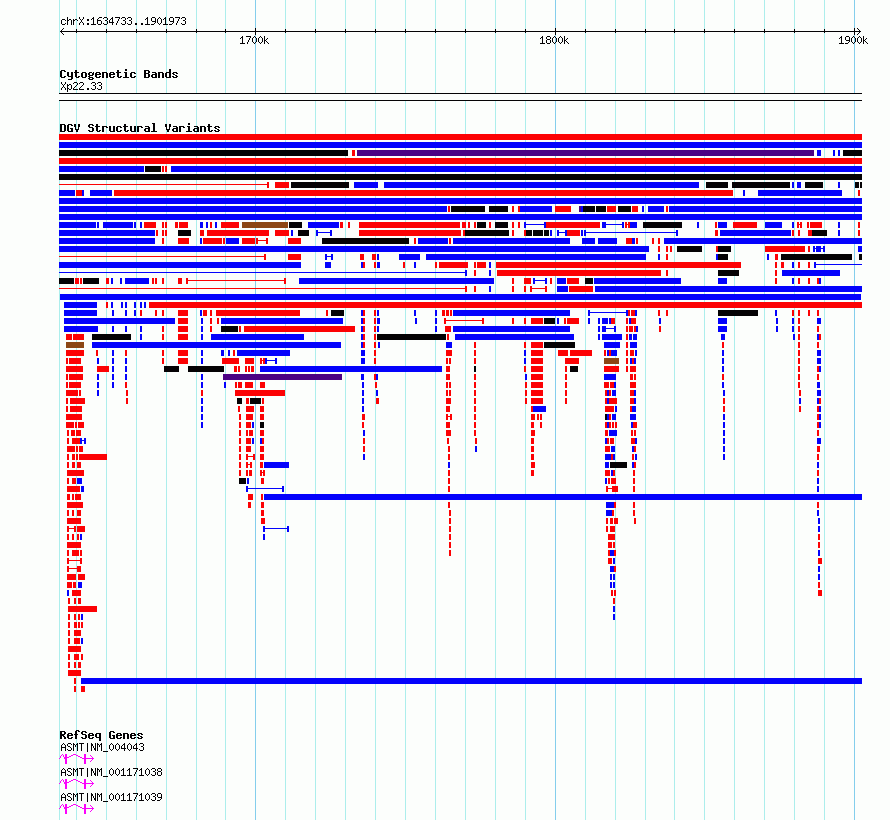This screenshot has width=890, height=820.
Task: Select the magenta gene glyph under ASMT|NM_001171038
Action: (77, 784)
